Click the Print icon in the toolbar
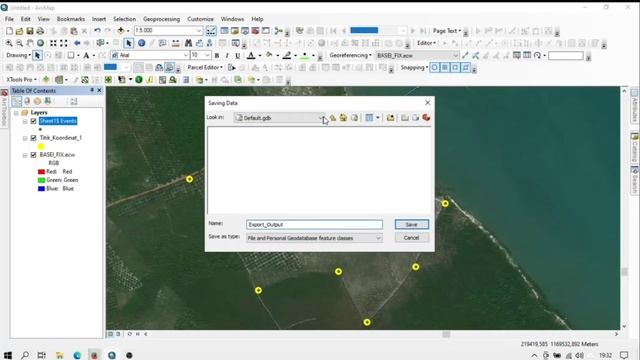 (40, 31)
